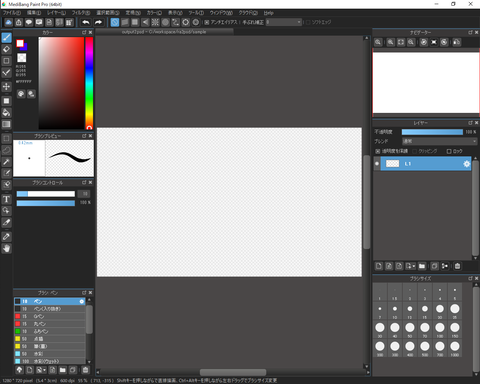Expand the brush import dropdown arrow below the brush list
The width and height of the screenshot is (480, 384).
pos(44,370)
